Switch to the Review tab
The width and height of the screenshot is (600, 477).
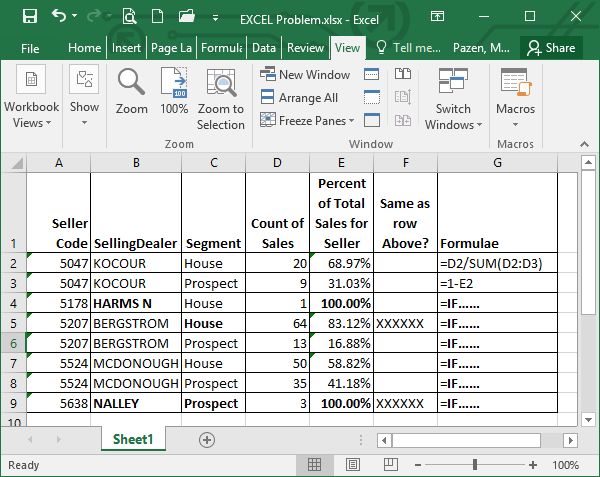305,48
